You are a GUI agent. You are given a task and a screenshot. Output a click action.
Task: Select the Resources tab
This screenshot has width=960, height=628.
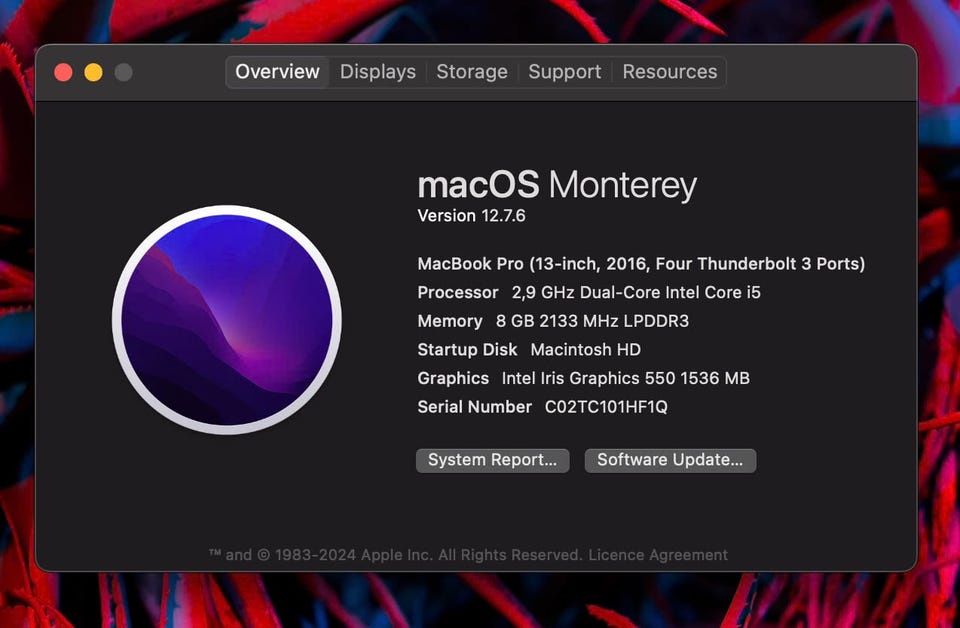tap(669, 72)
